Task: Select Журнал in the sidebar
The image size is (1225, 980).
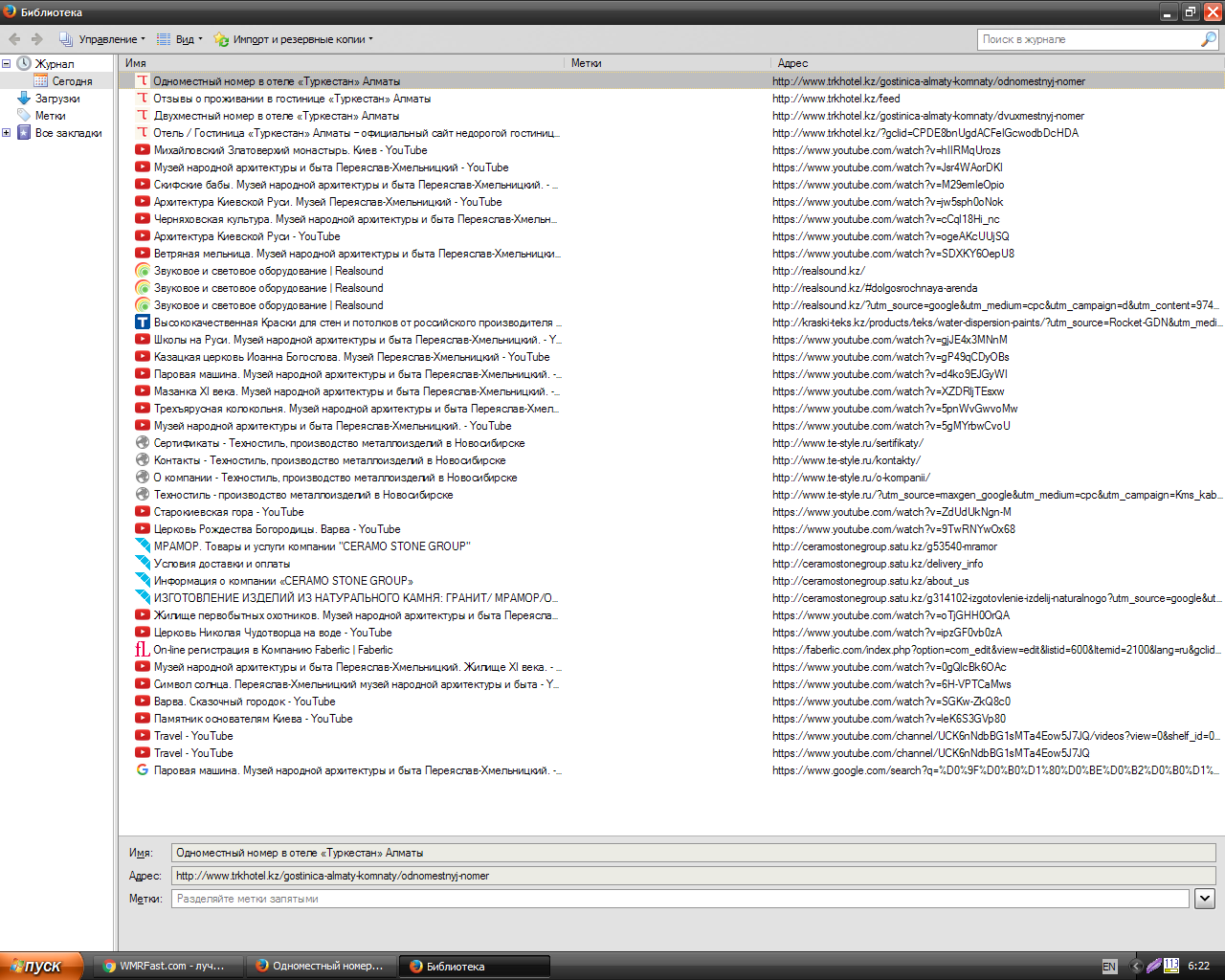Action: (55, 64)
